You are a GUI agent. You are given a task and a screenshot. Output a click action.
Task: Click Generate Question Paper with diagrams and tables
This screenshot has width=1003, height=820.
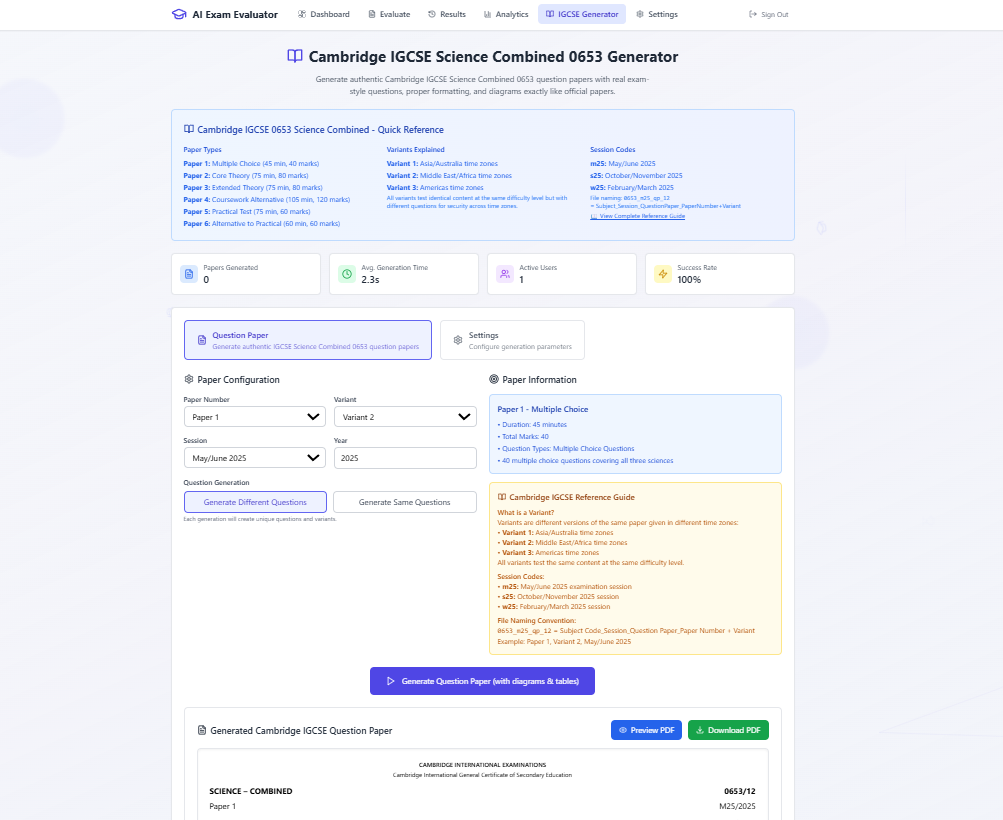[482, 680]
